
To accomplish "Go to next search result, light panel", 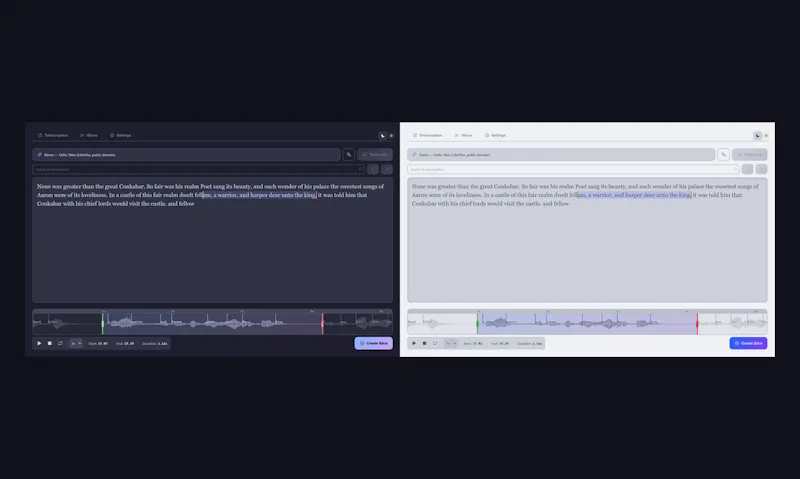I will [762, 169].
